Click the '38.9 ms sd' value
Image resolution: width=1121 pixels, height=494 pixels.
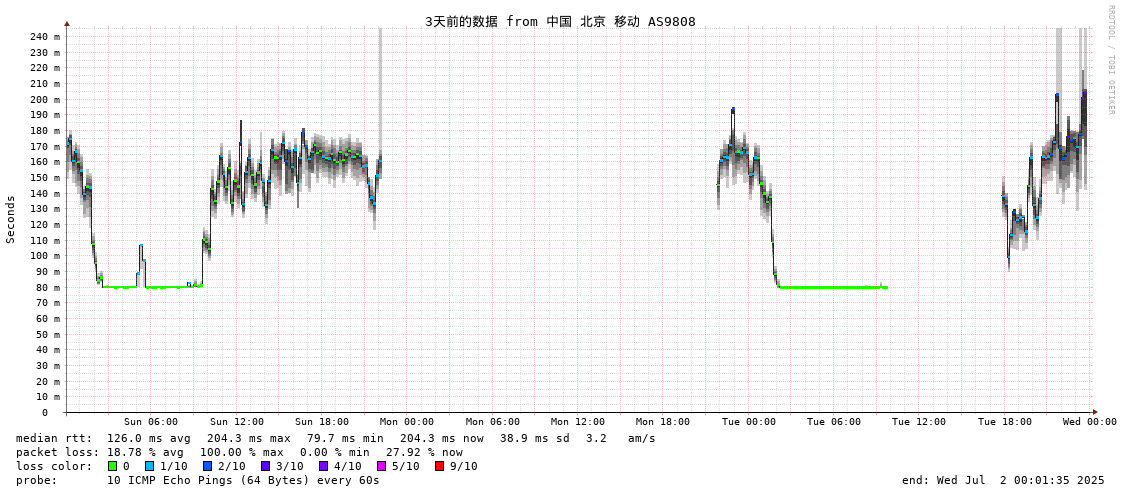click(535, 438)
